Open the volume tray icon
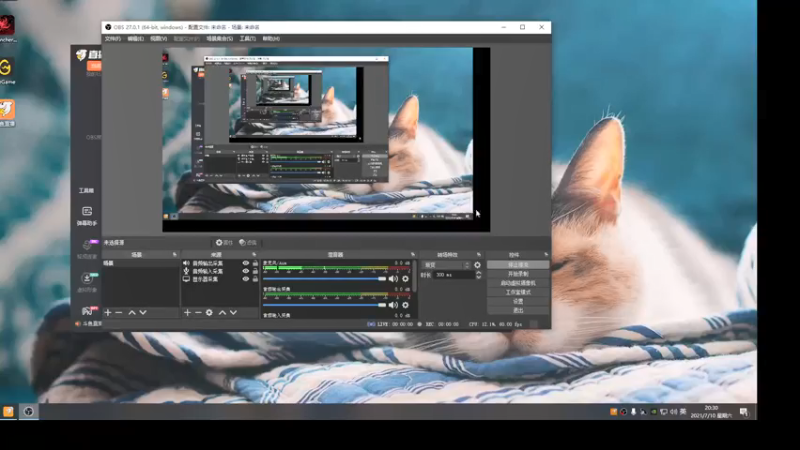This screenshot has width=800, height=450. click(x=673, y=412)
